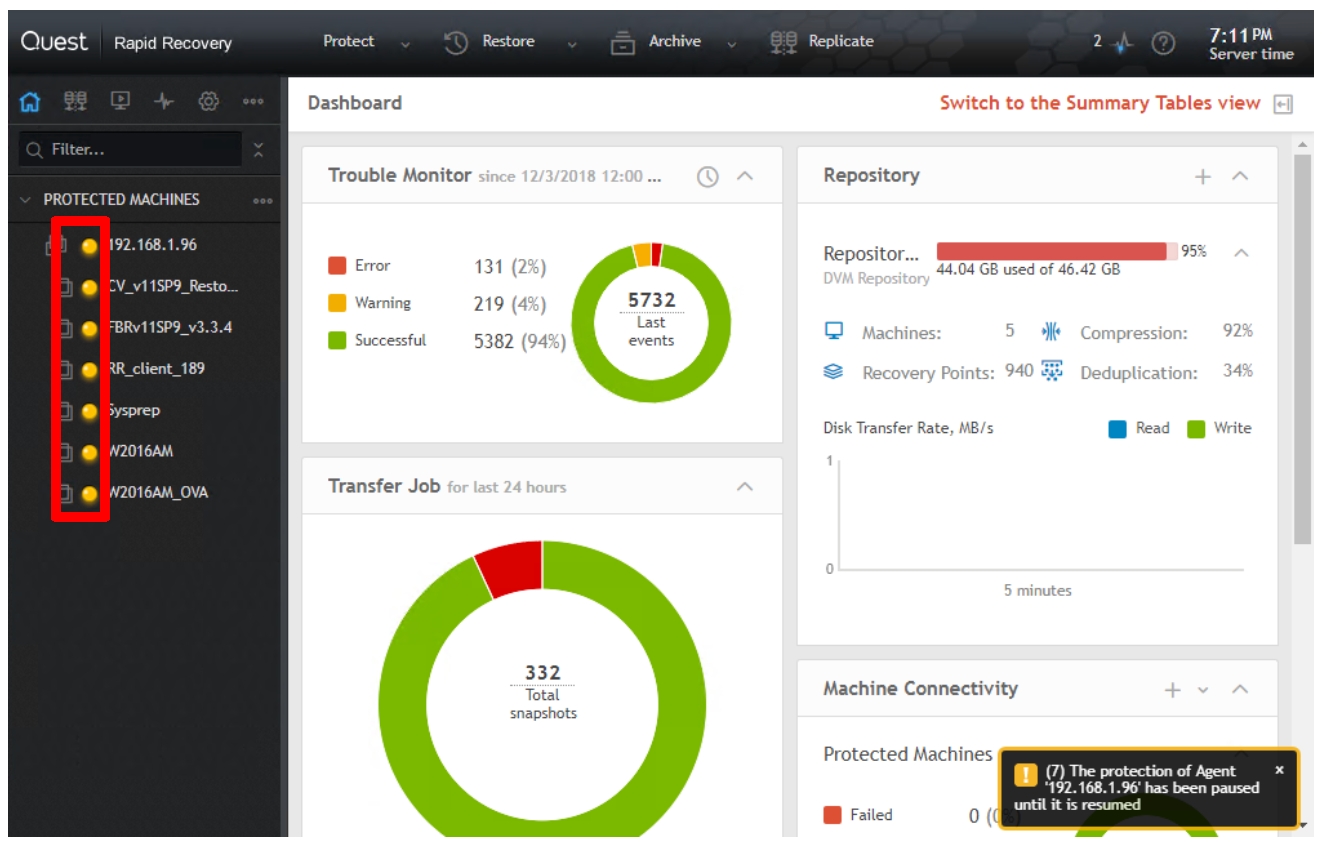Image resolution: width=1322 pixels, height=842 pixels.
Task: Open the Virtual Standby monitor icon
Action: [120, 101]
